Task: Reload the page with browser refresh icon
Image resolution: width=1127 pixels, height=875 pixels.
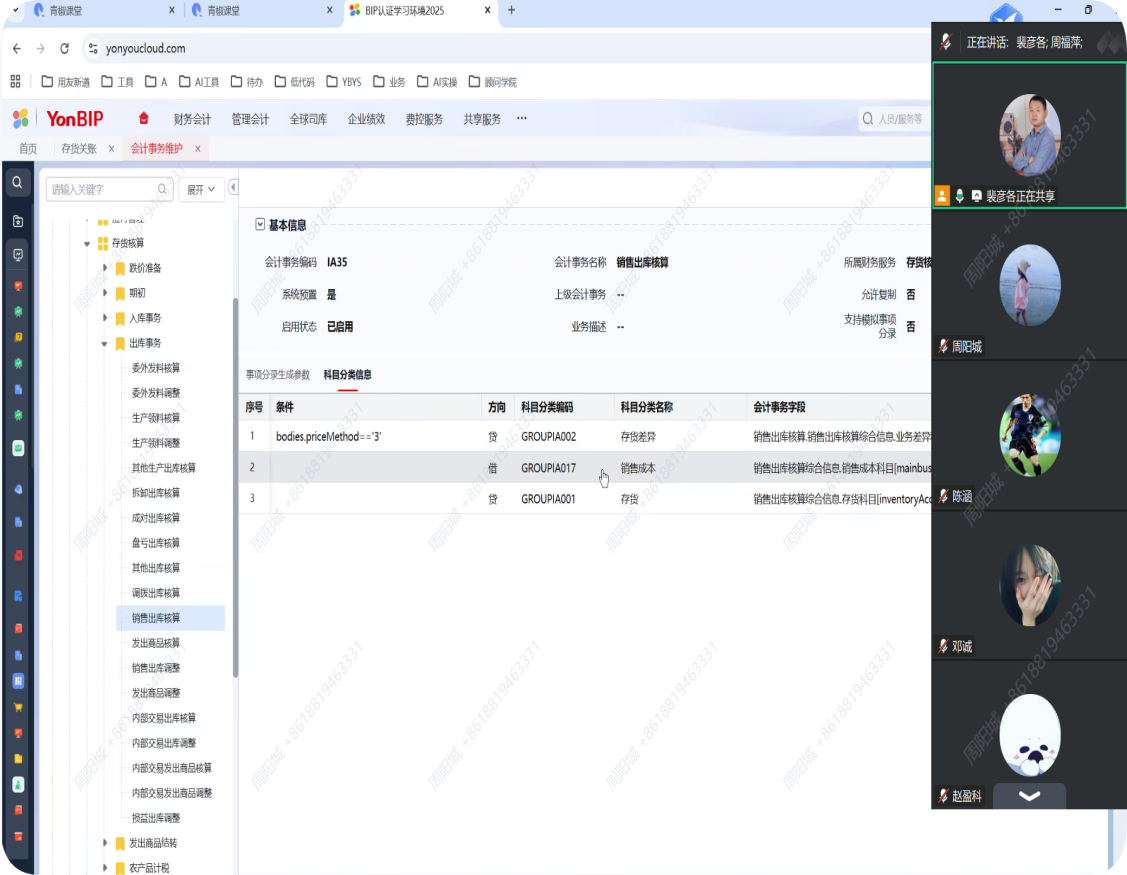Action: pos(65,48)
